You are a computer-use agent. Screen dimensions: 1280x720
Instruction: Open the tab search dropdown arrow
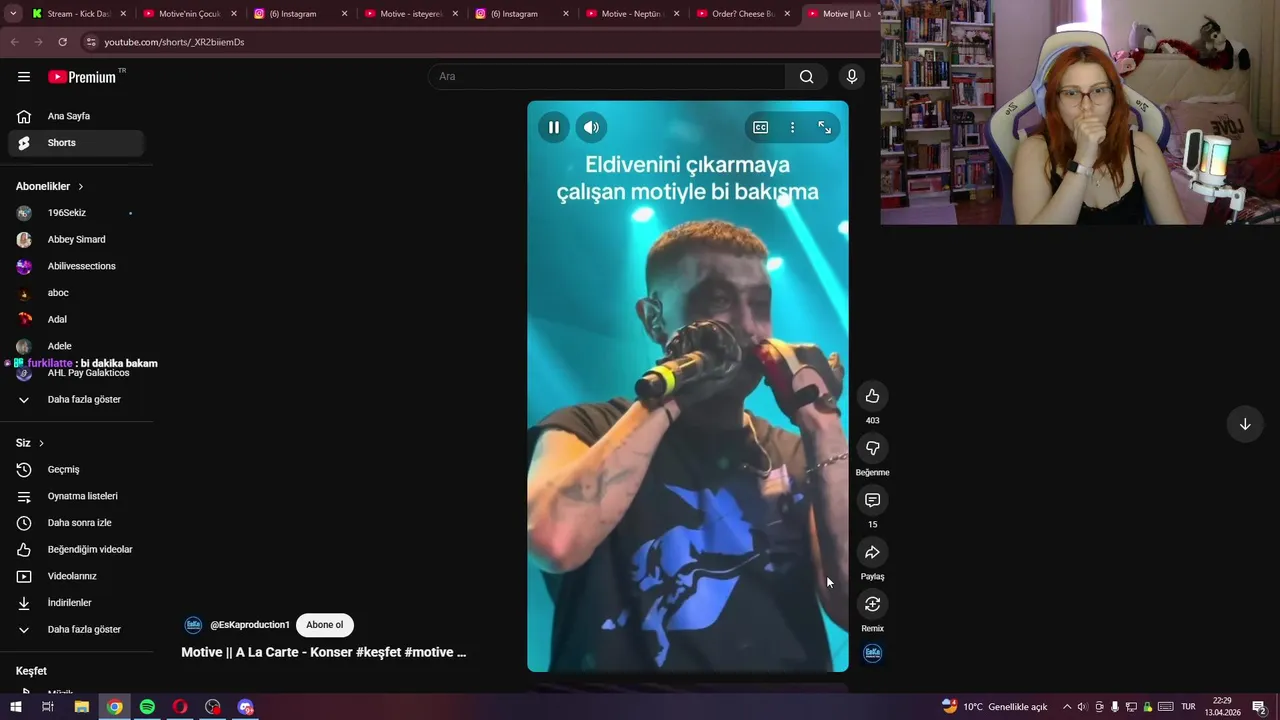(x=13, y=14)
